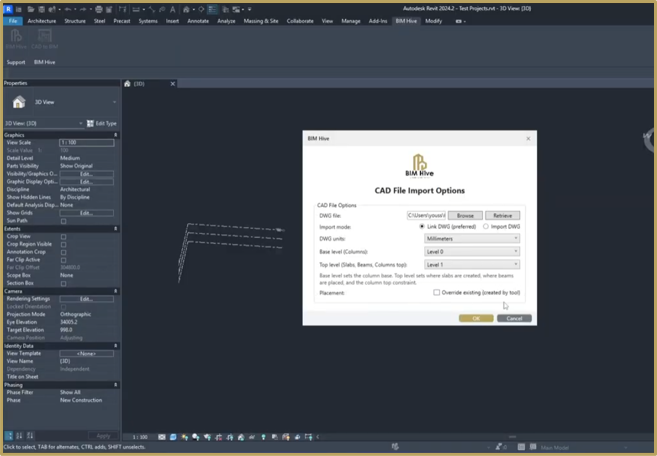Click OK in CAD File Import Options
Image resolution: width=657 pixels, height=456 pixels.
pyautogui.click(x=476, y=318)
